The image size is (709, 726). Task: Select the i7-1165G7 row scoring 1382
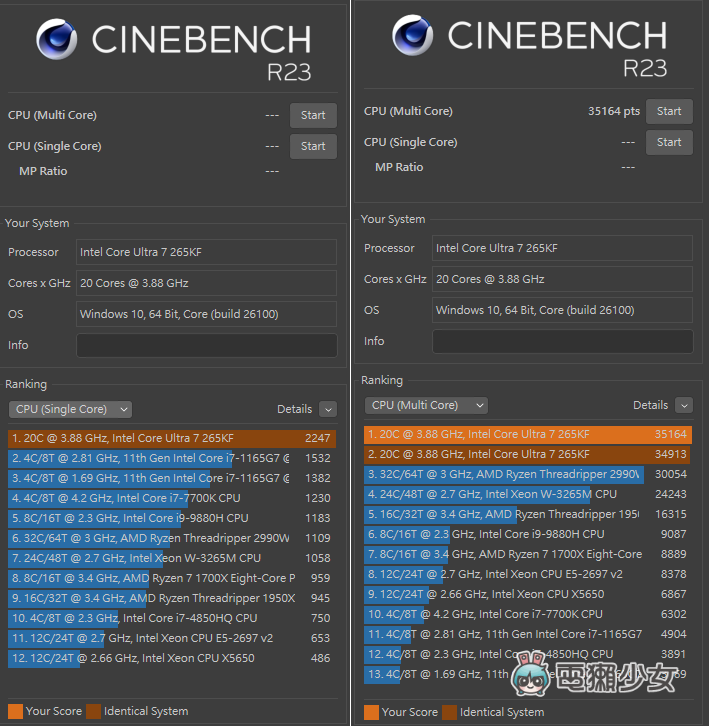coord(171,478)
